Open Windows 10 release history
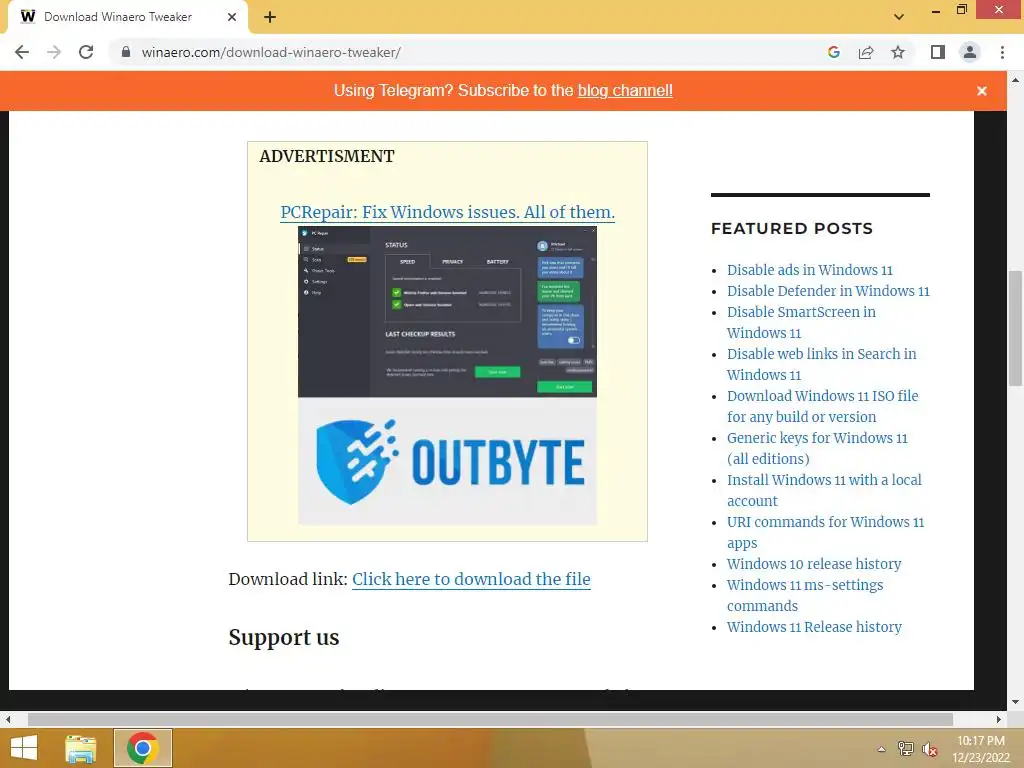1024x768 pixels. pyautogui.click(x=814, y=564)
